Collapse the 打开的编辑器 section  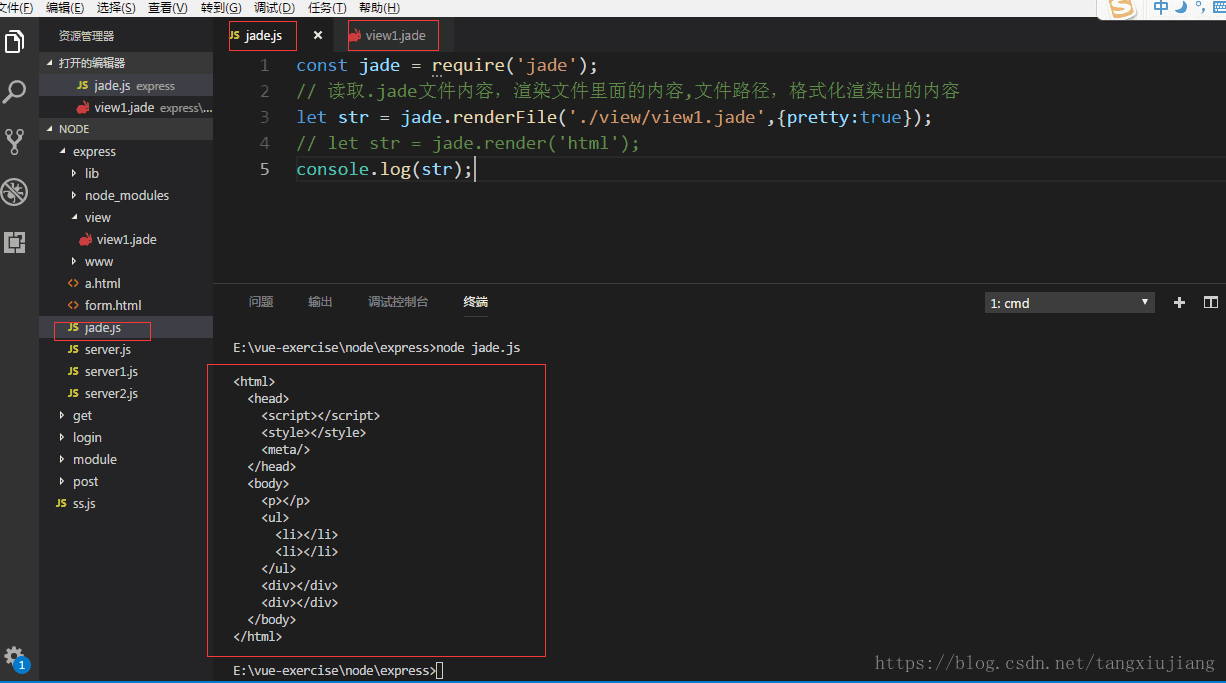[126, 63]
